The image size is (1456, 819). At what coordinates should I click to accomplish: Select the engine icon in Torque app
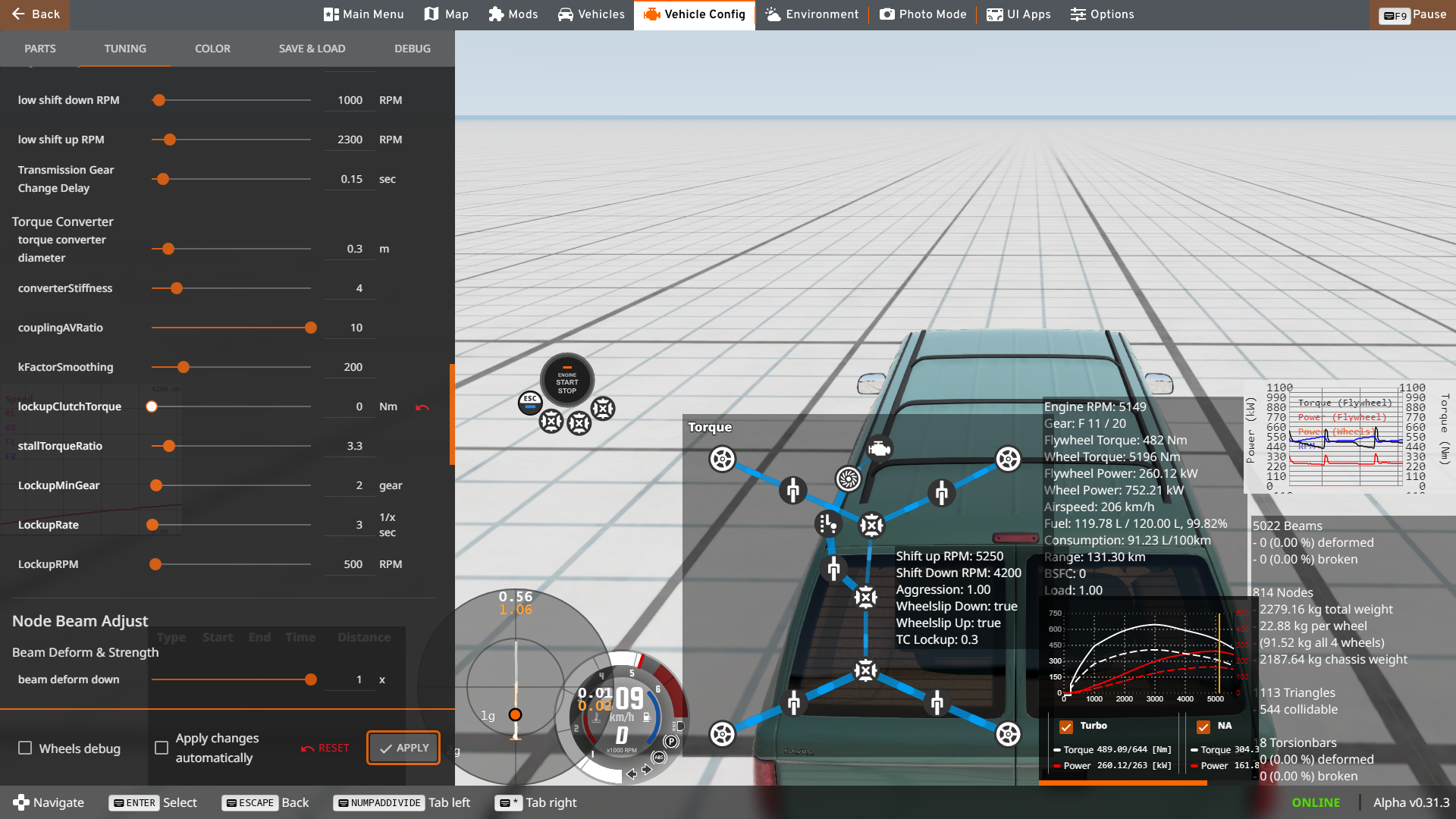coord(879,449)
